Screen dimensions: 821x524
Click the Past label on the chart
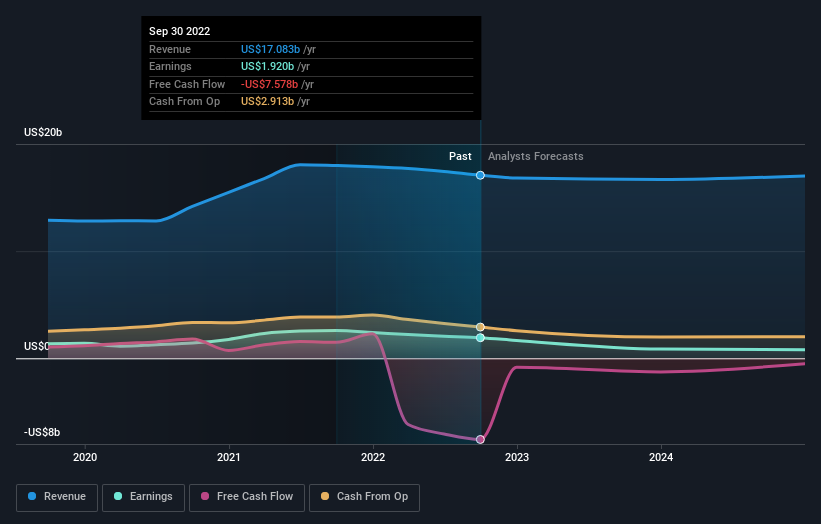[x=460, y=156]
